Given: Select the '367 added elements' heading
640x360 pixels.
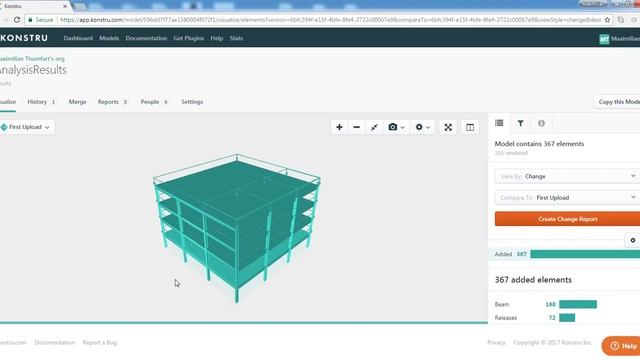Looking at the screenshot, I should point(533,280).
